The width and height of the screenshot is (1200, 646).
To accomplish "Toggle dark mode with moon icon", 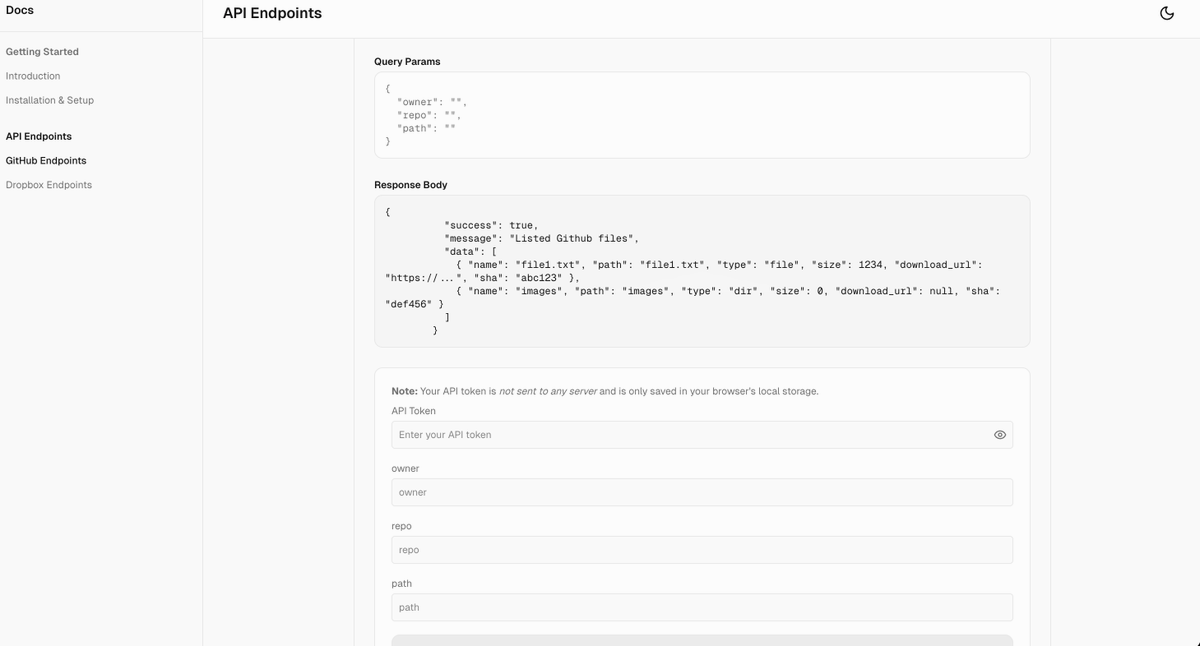I will [x=1166, y=13].
